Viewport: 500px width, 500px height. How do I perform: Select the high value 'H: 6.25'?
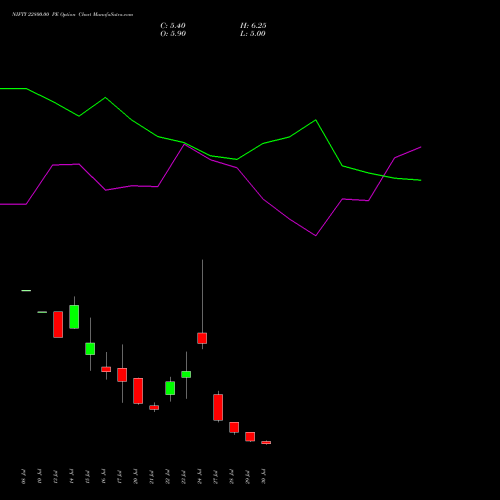253,26
